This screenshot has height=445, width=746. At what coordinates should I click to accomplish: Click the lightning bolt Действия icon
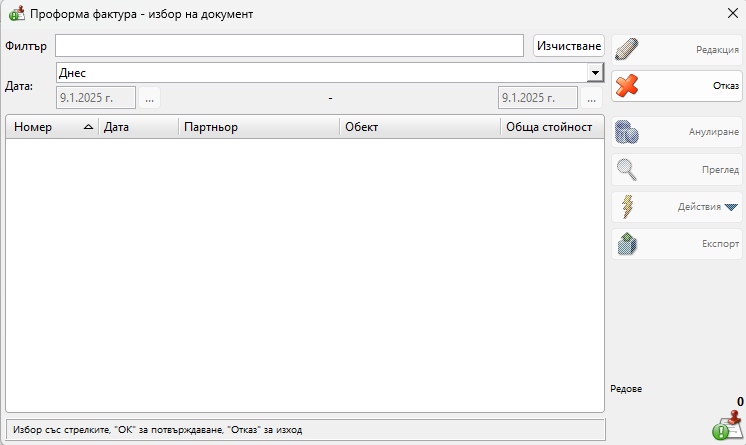(627, 206)
